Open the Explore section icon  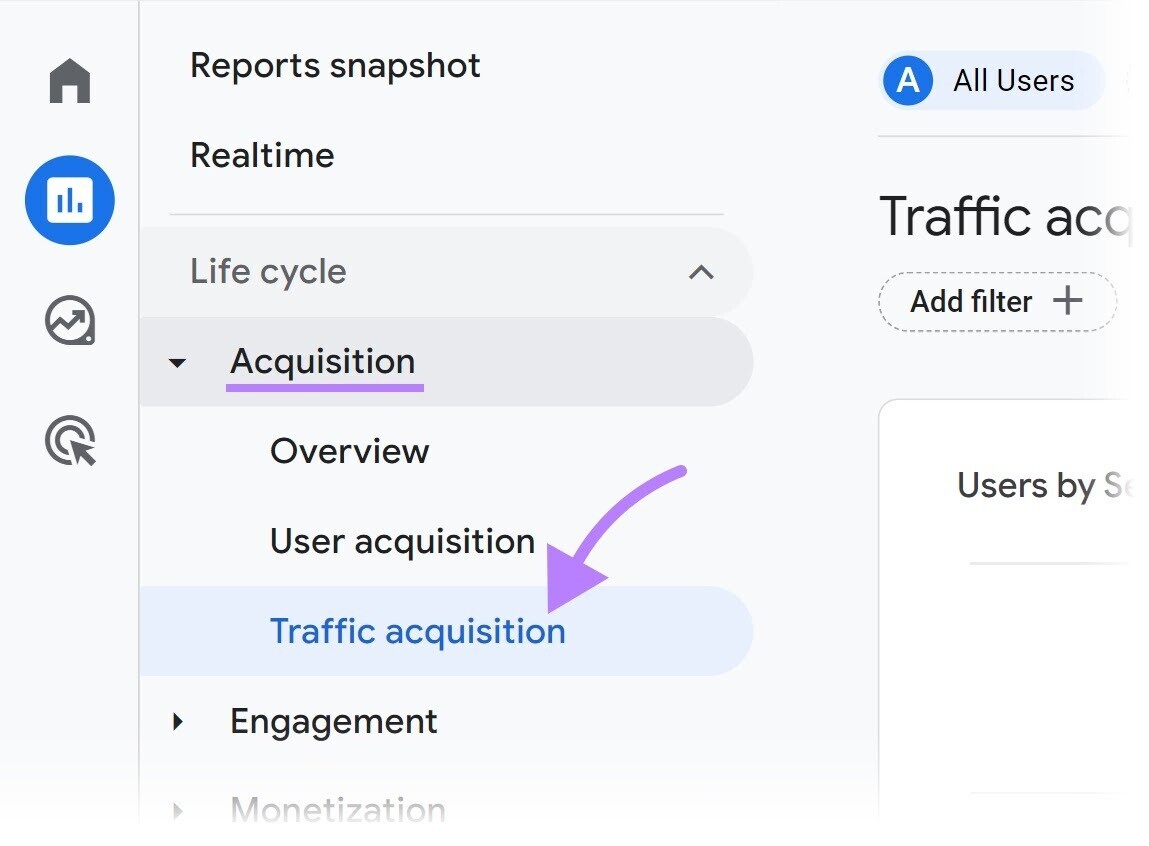tap(69, 321)
